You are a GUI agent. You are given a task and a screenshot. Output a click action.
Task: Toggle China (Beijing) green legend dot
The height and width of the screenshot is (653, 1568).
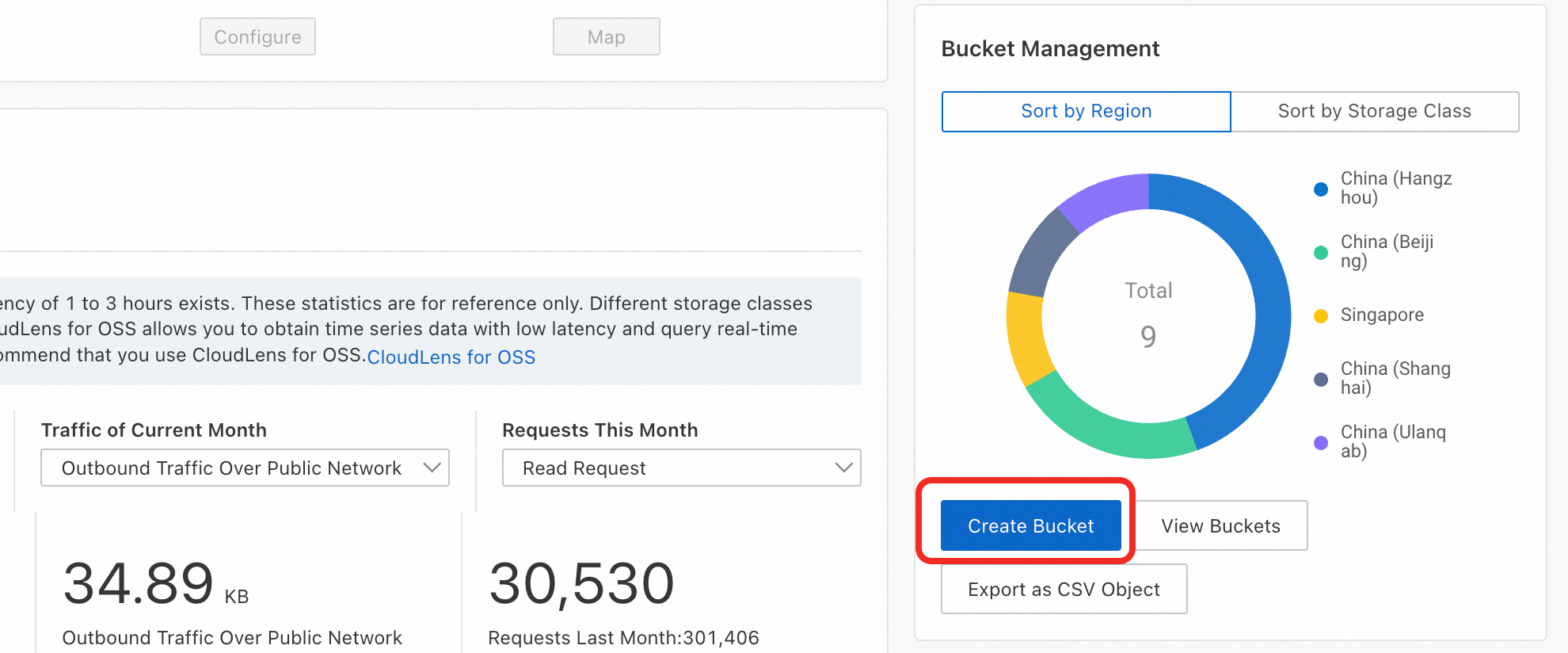coord(1321,253)
